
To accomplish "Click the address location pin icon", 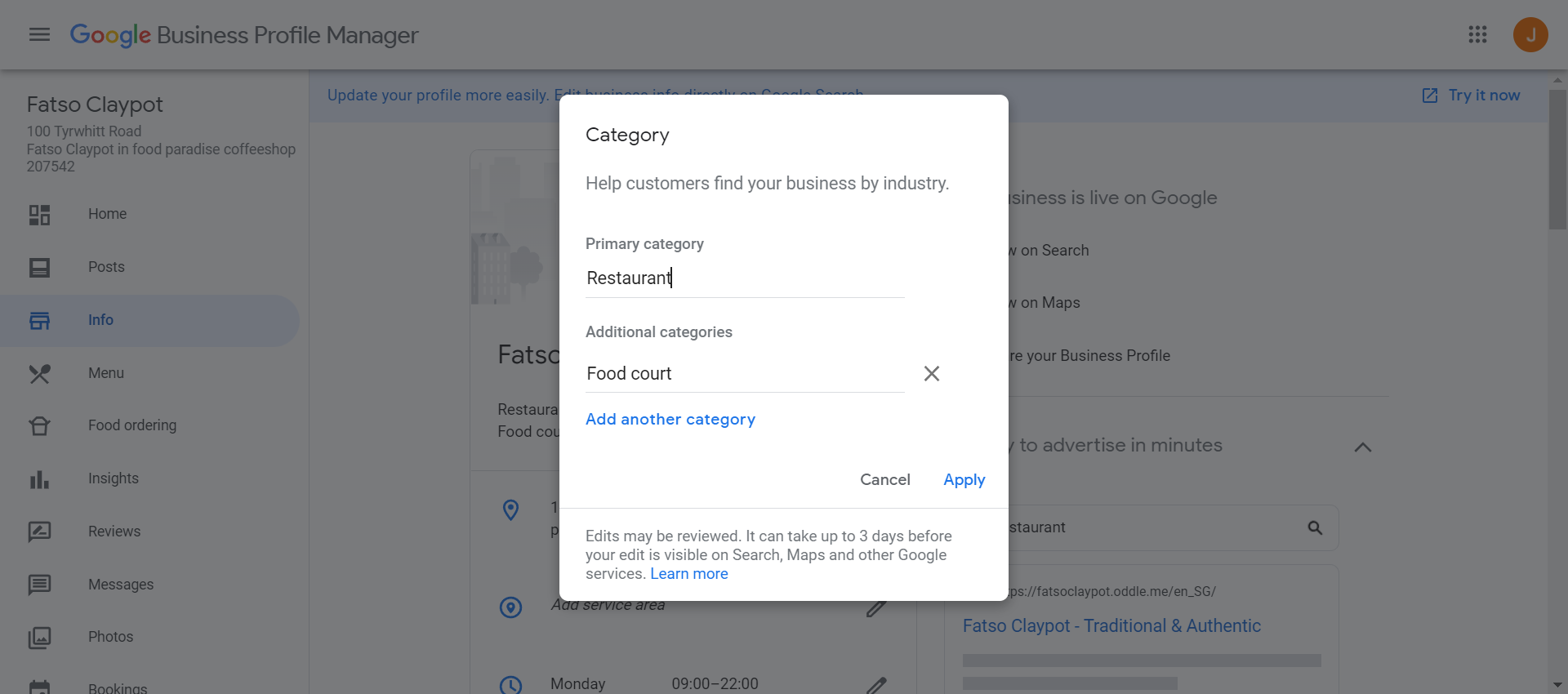I will click(510, 509).
